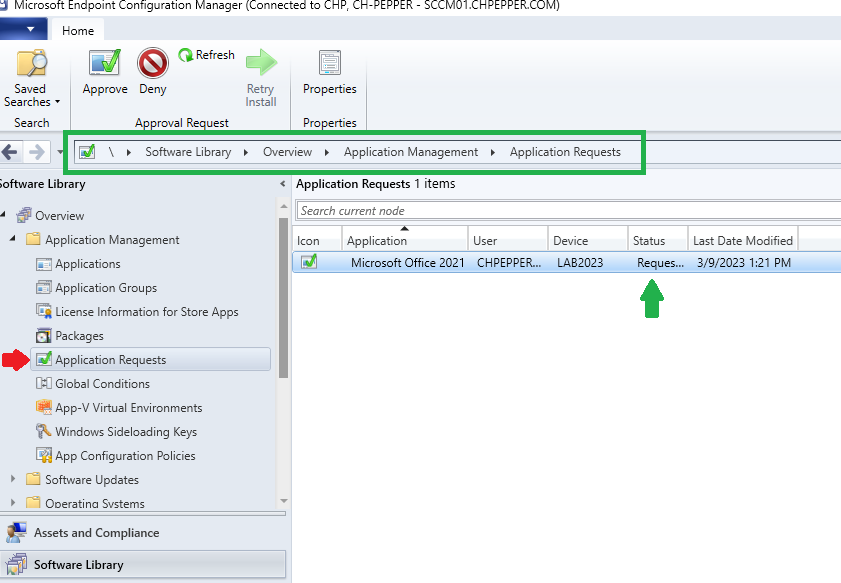Select the Windows Sideloading Keys tree item
The image size is (841, 583).
(x=126, y=432)
